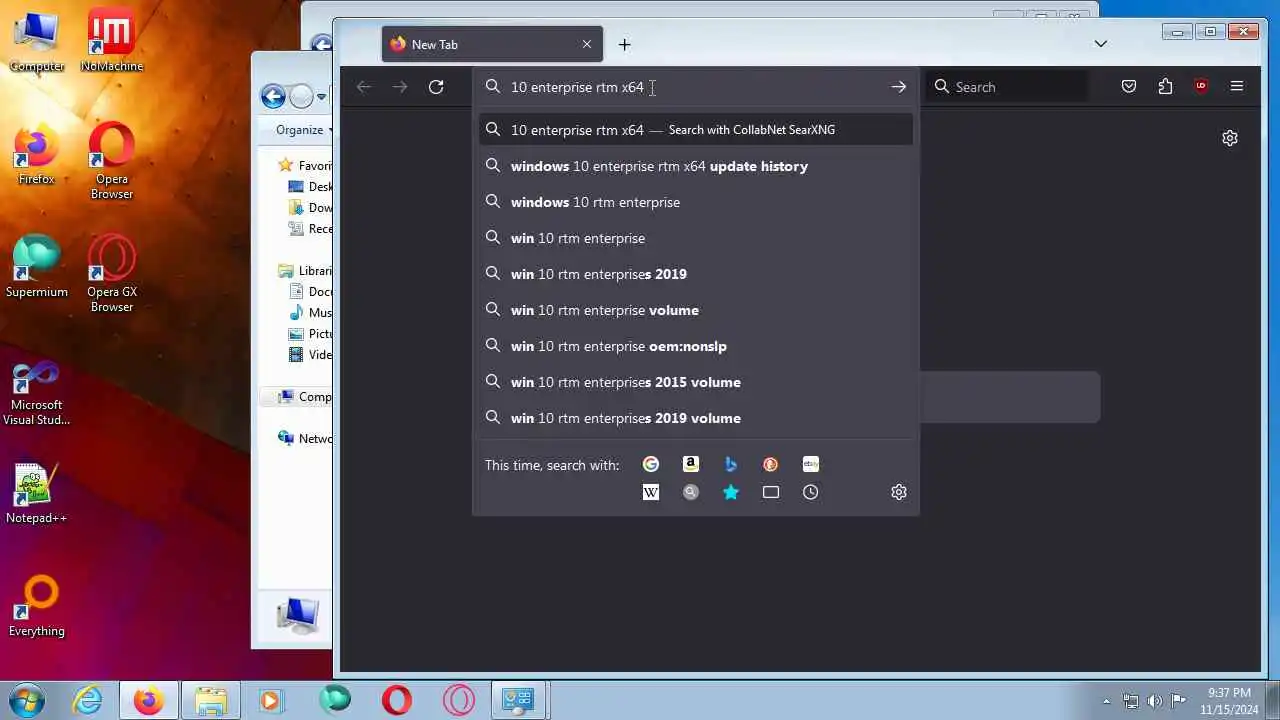This screenshot has width=1280, height=720.
Task: Open a new Firefox tab
Action: click(x=625, y=44)
